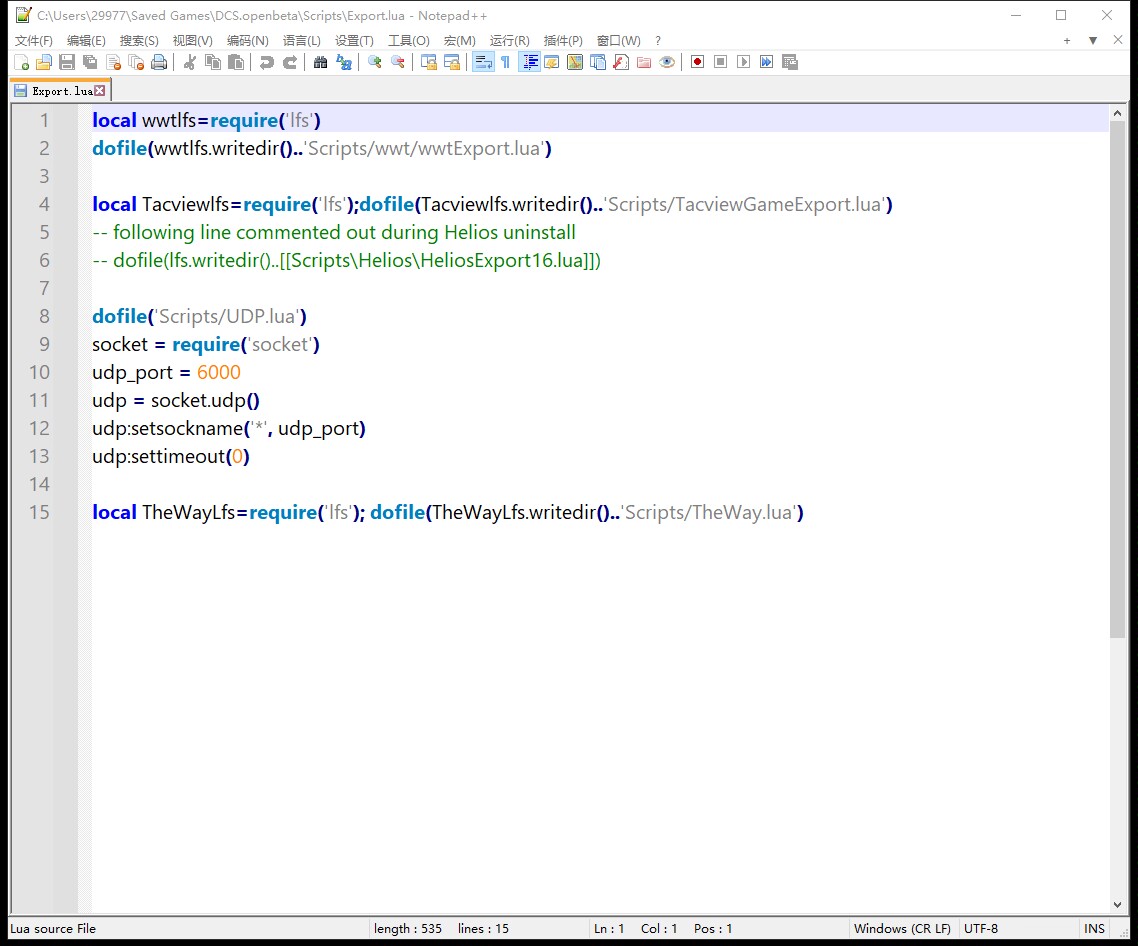Viewport: 1138px width, 946px height.
Task: Click the Zoom Out magnifier icon
Action: [x=397, y=62]
